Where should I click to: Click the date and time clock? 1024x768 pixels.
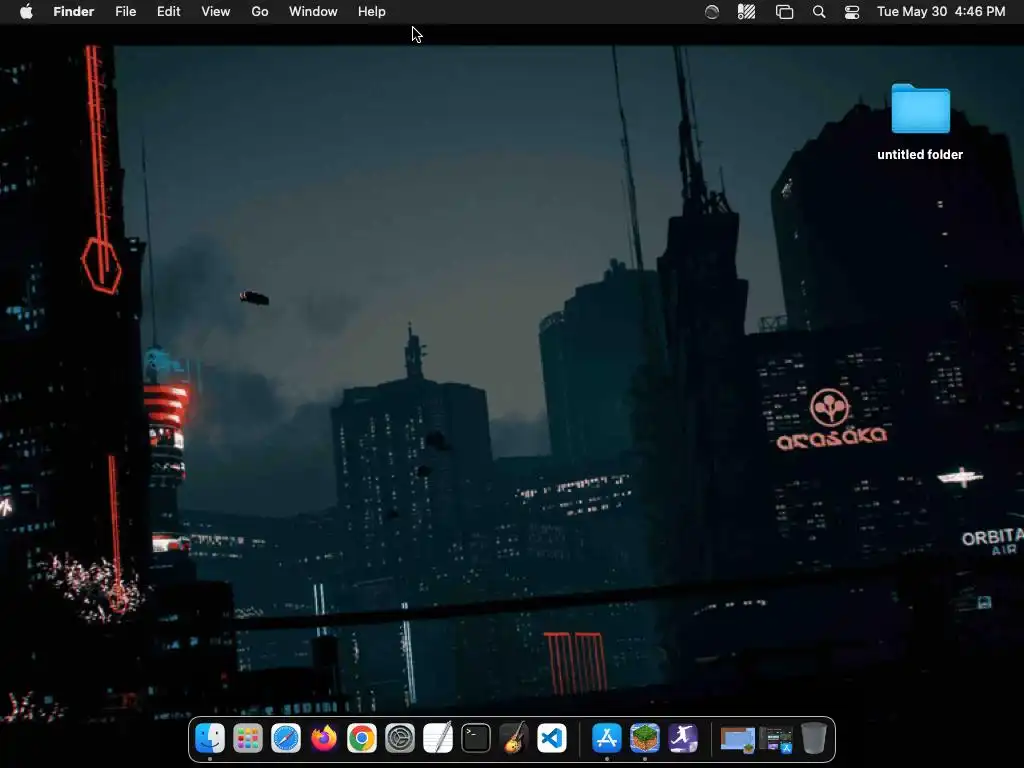[x=941, y=12]
